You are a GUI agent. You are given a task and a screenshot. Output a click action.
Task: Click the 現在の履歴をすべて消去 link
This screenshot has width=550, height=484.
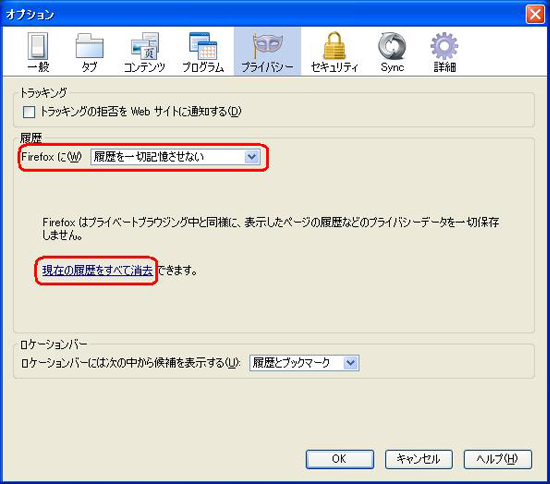[97, 270]
